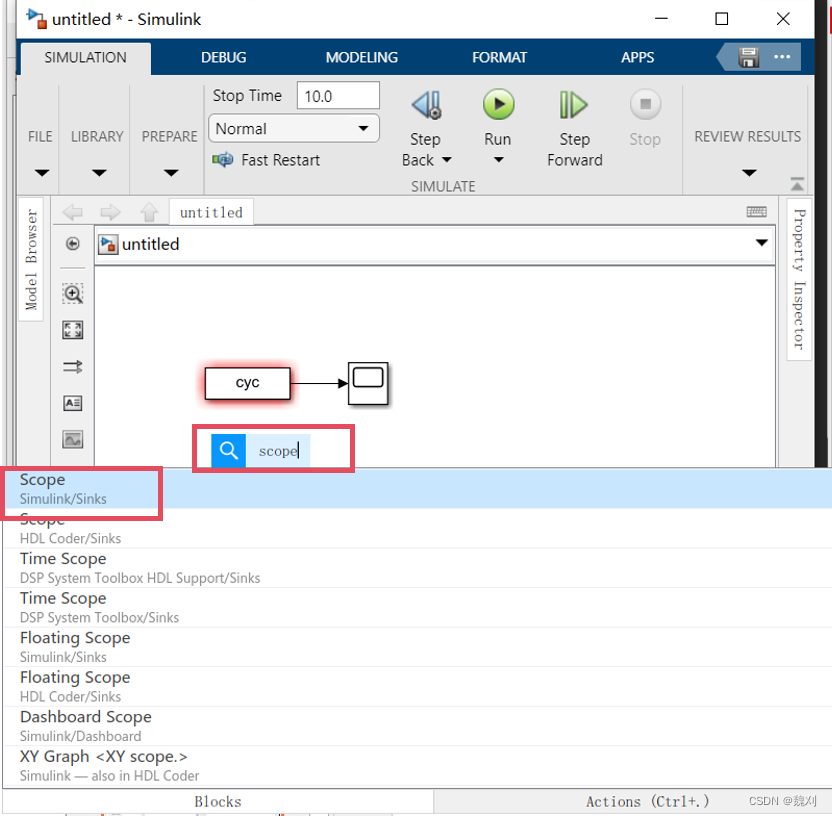
Task: Choose Dashboard Scope from Simulink/Dashboard
Action: (x=418, y=726)
